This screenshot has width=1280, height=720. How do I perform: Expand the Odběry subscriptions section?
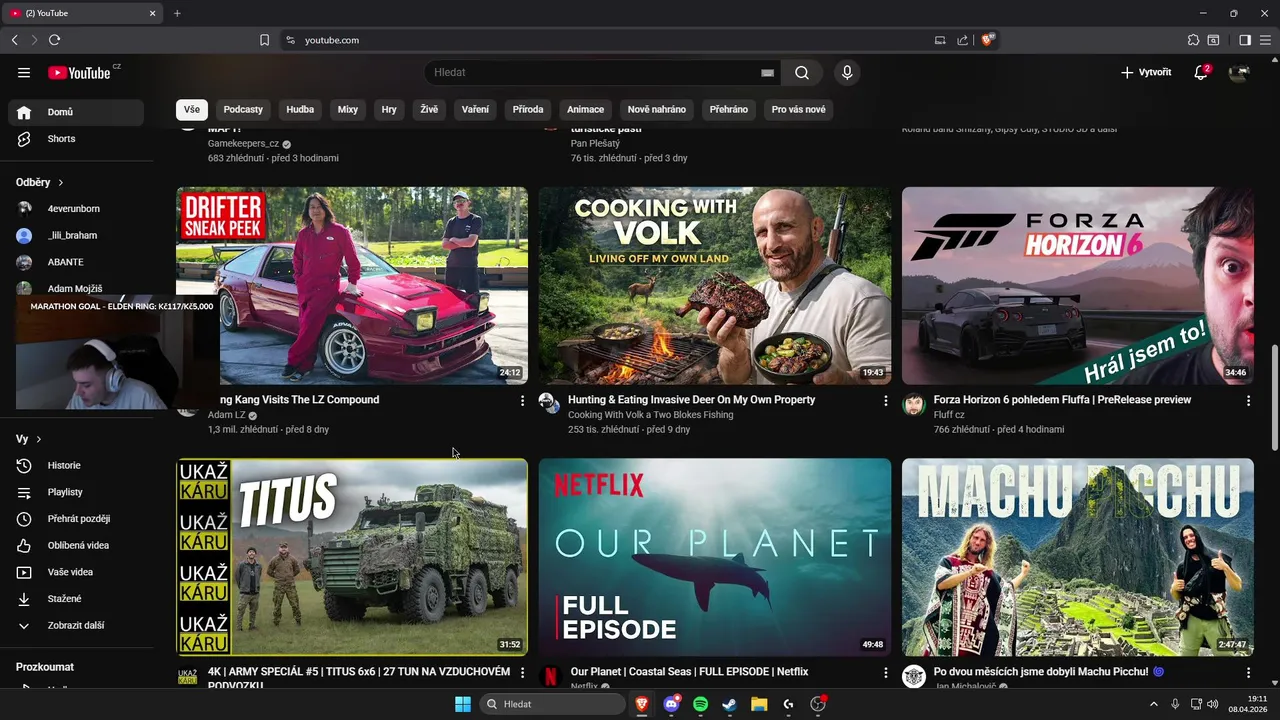point(40,183)
